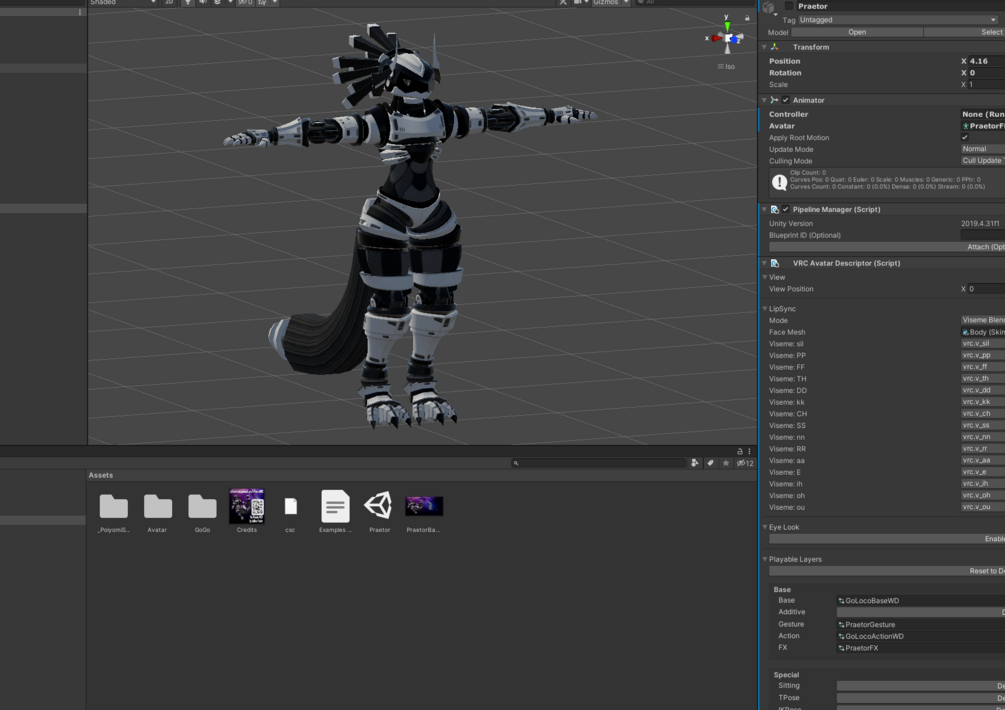Disable the Pipeline Manager script checkbox
1005x710 pixels.
tap(786, 210)
